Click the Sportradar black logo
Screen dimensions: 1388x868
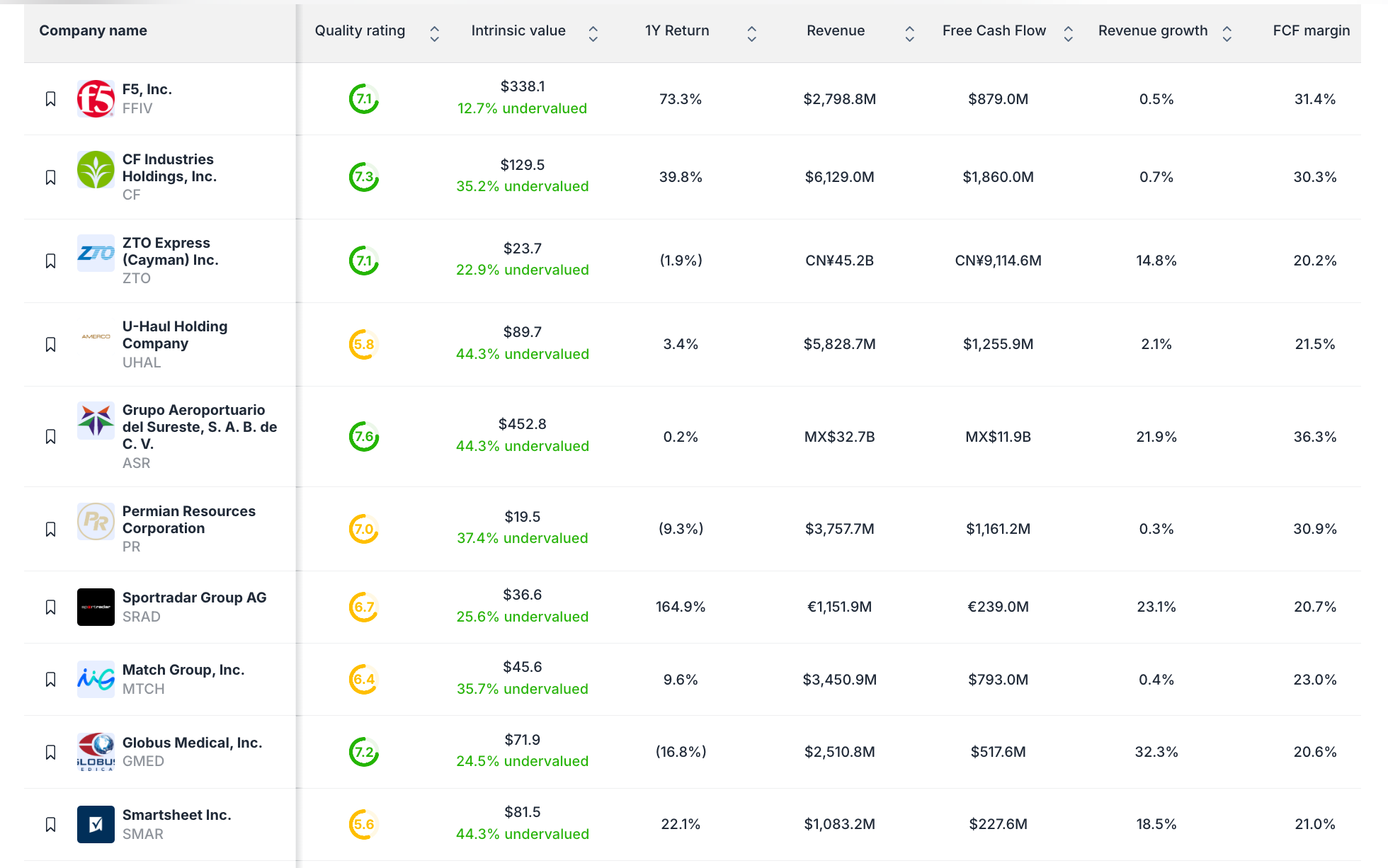pyautogui.click(x=96, y=607)
